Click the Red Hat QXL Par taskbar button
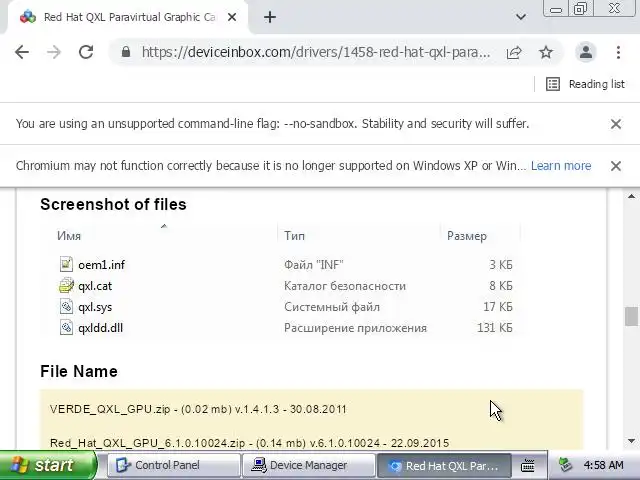 tap(444, 465)
